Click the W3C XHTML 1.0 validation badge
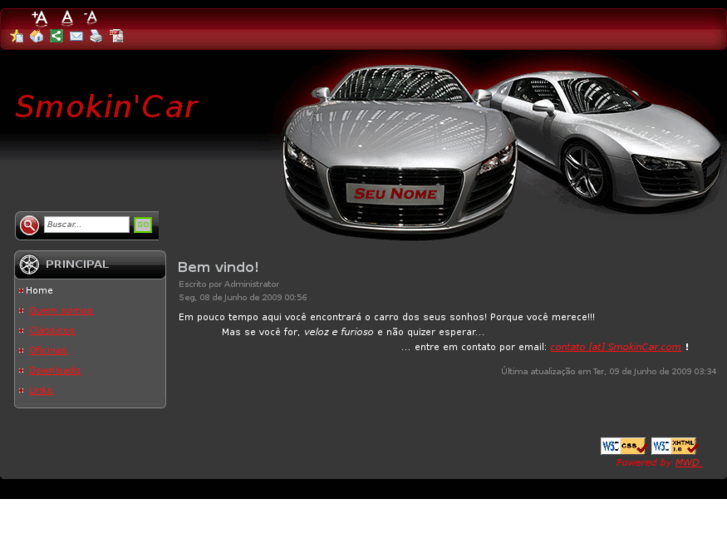The image size is (727, 545). click(x=674, y=446)
